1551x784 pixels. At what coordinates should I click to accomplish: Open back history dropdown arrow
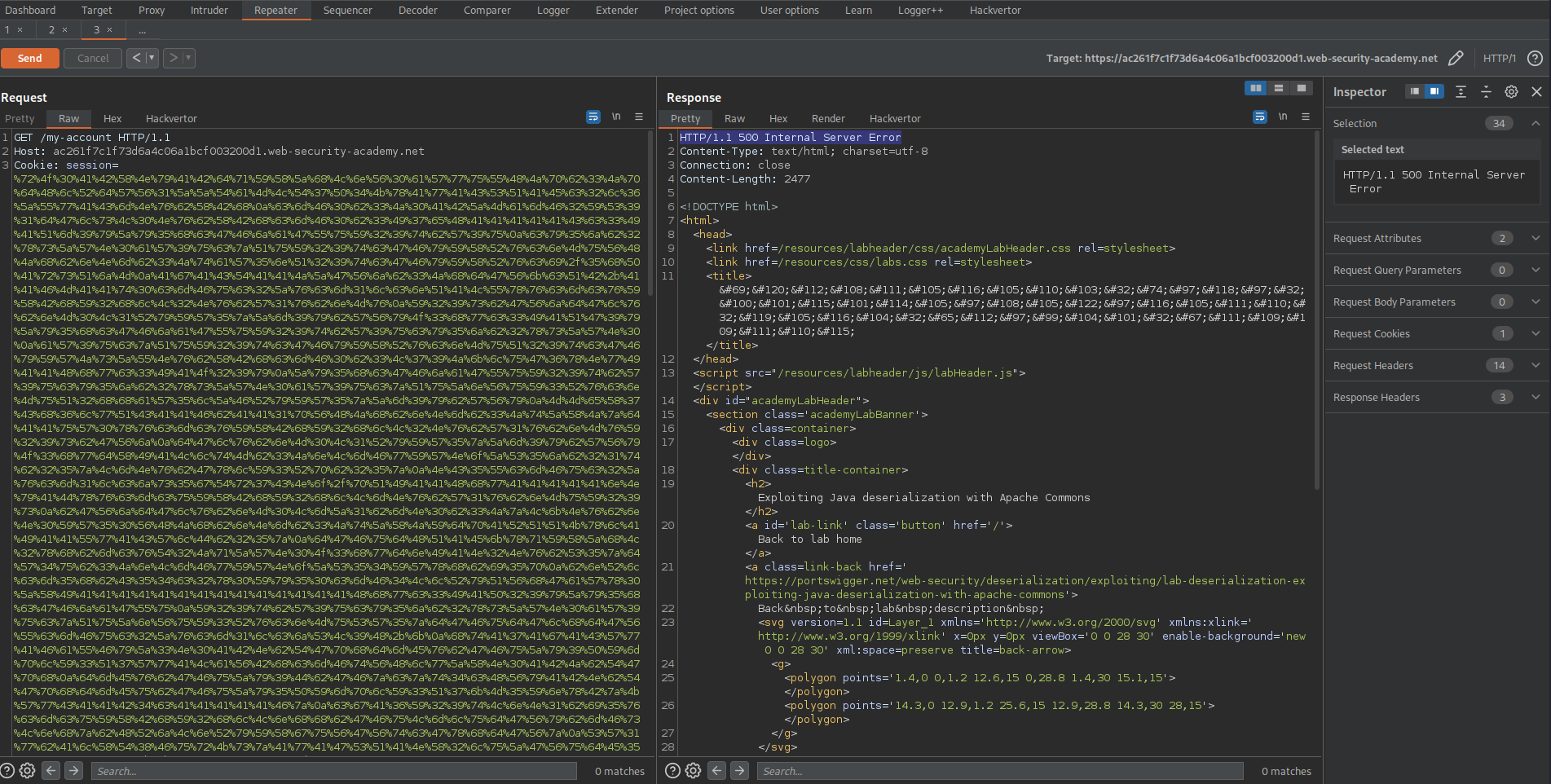tap(152, 58)
